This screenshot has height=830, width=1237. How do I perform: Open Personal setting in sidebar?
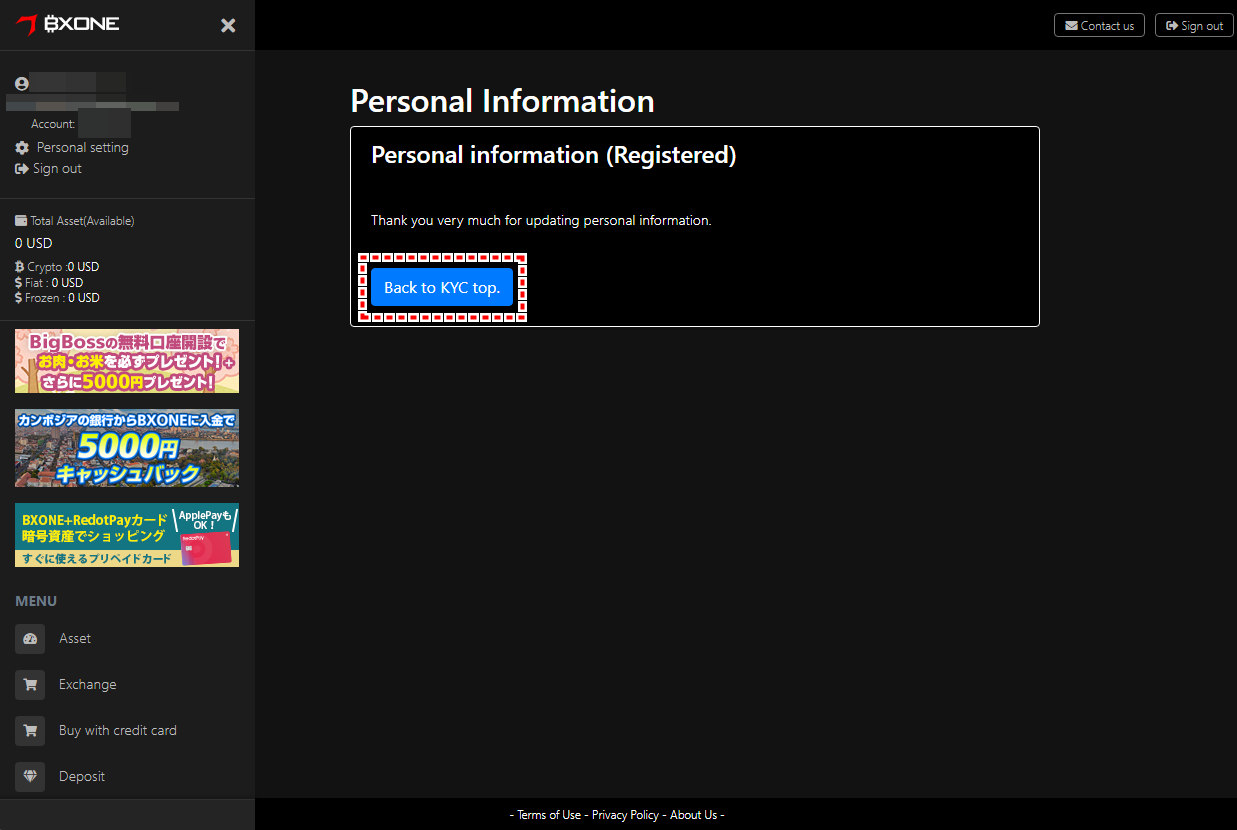83,147
